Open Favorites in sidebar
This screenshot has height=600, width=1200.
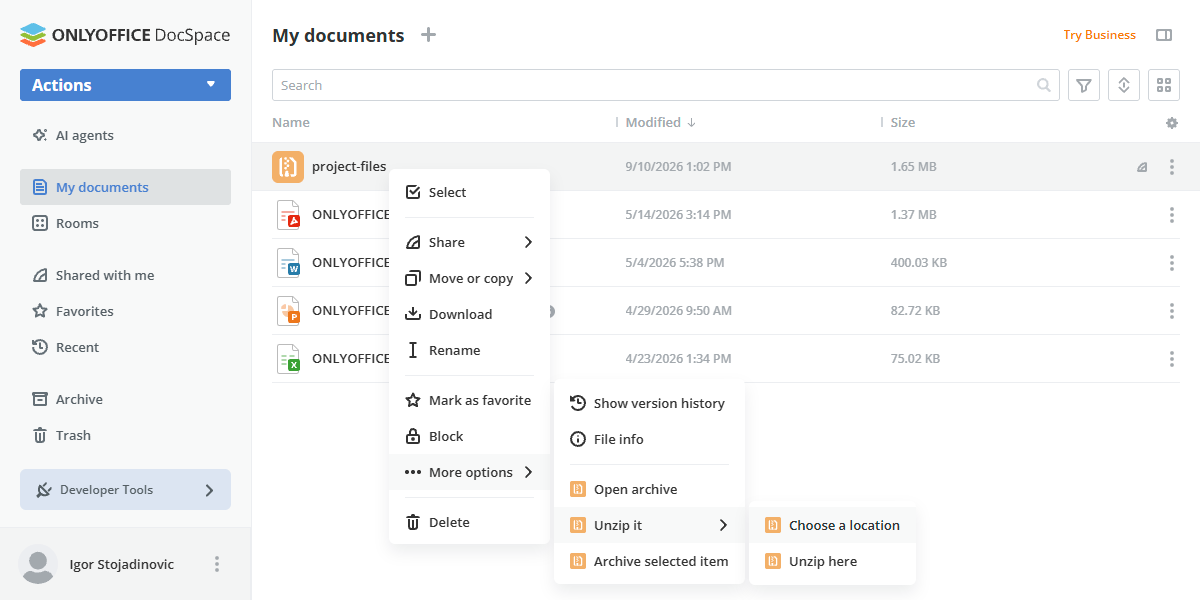pyautogui.click(x=125, y=311)
